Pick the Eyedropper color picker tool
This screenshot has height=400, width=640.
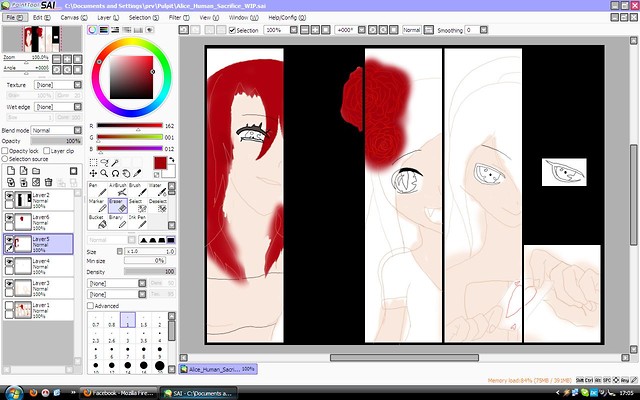tap(137, 173)
